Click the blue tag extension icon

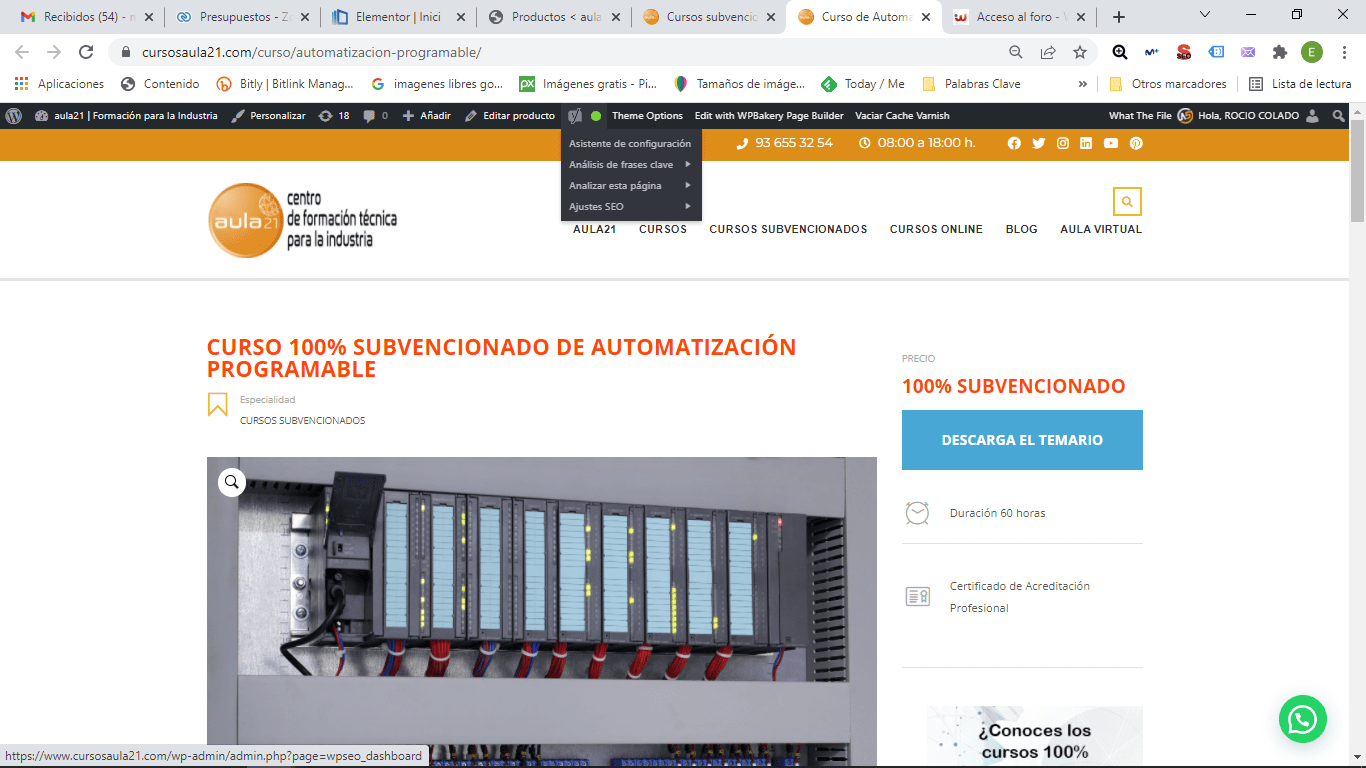1216,52
